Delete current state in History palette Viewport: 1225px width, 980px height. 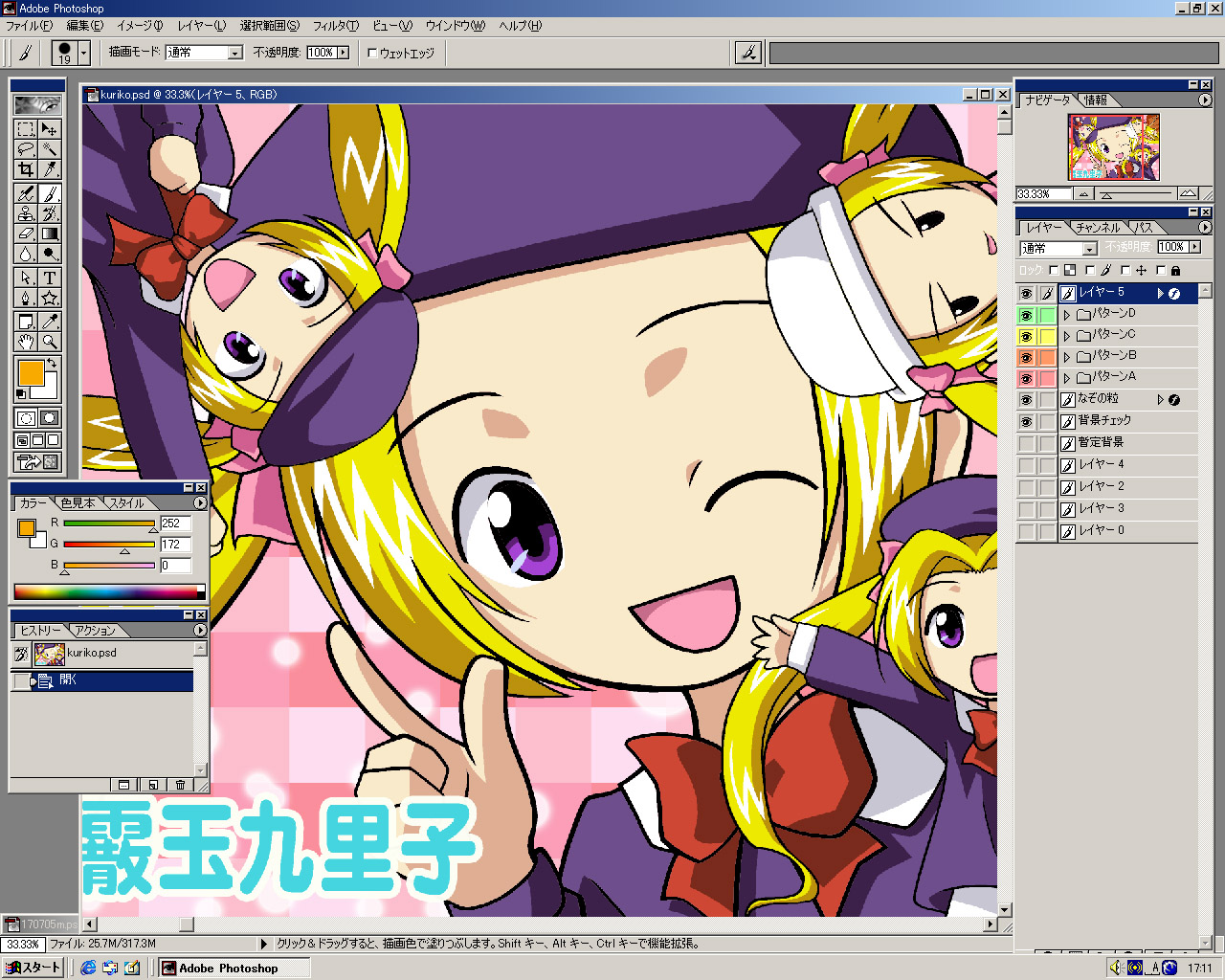tap(181, 785)
